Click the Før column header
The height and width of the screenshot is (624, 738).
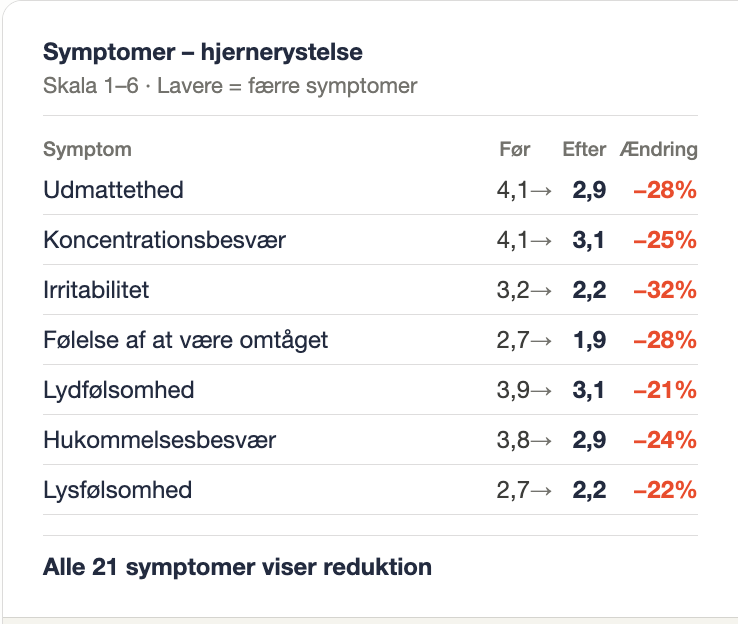tap(514, 150)
